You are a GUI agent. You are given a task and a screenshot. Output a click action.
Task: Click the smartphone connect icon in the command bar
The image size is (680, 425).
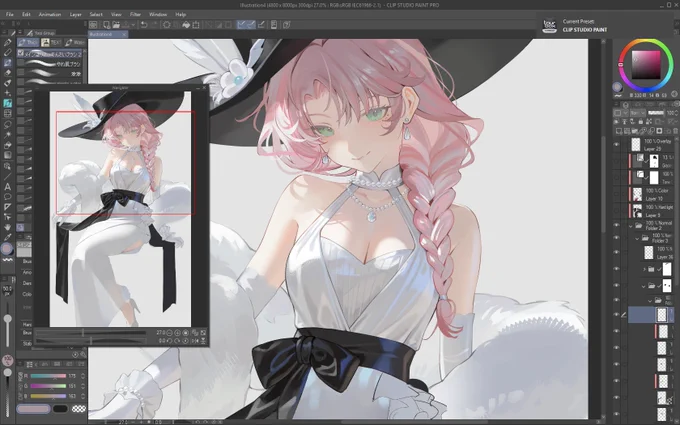coord(274,25)
